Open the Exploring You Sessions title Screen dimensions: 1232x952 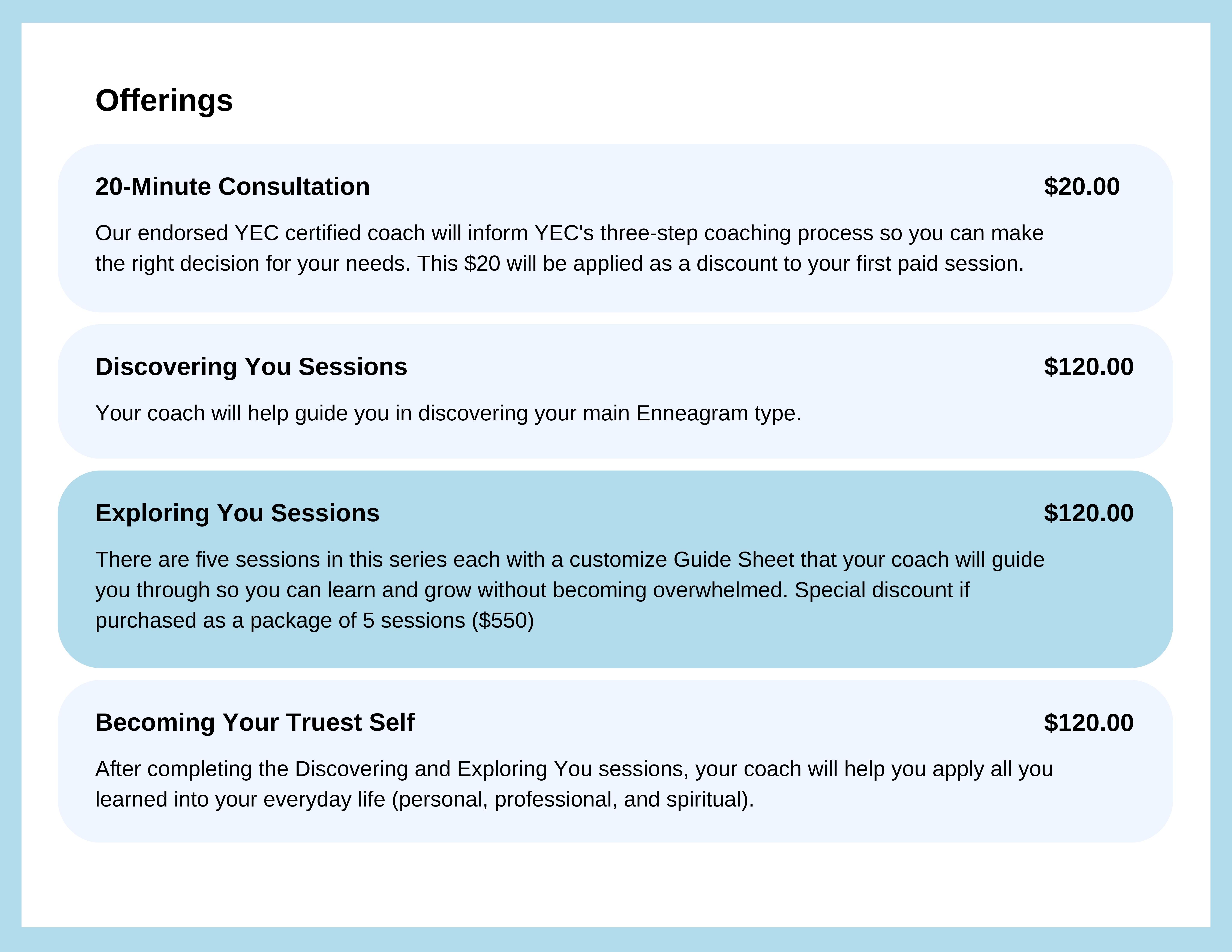[237, 513]
